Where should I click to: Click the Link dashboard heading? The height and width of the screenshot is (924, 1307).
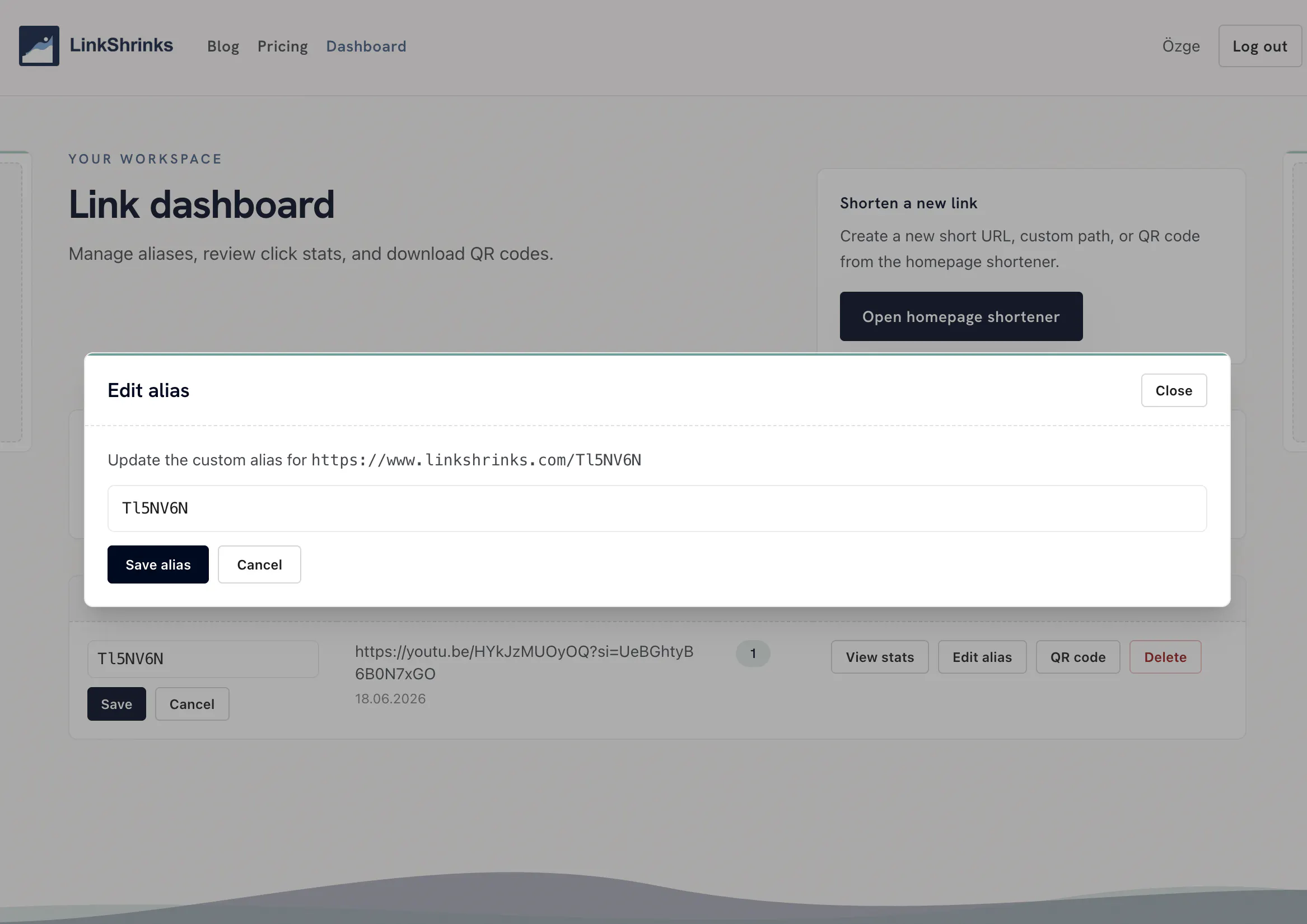[x=202, y=204]
